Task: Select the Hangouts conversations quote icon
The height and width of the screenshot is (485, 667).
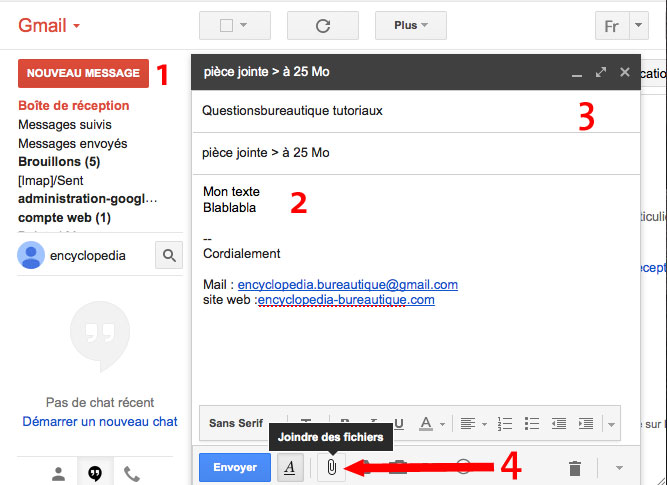Action: coord(95,472)
